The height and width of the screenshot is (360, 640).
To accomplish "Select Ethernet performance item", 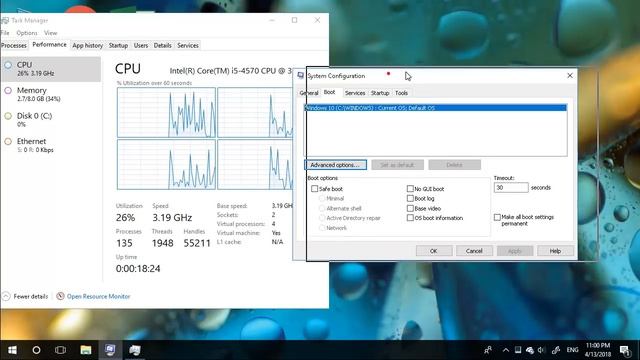I will coord(51,145).
